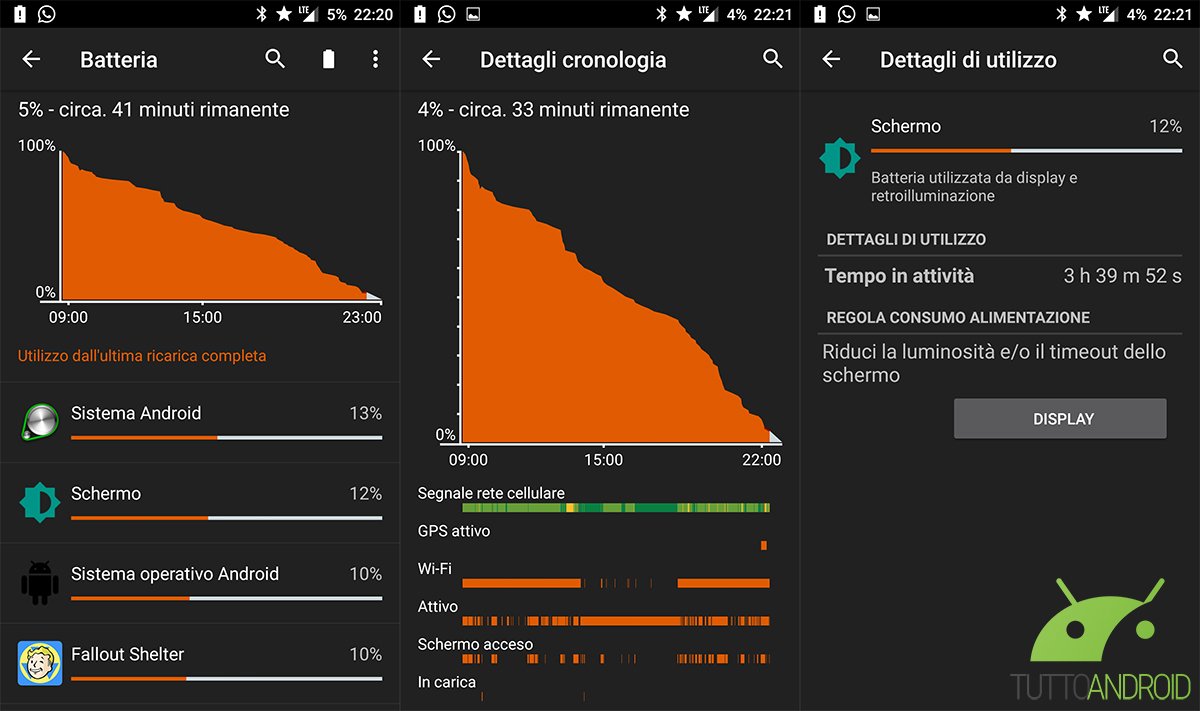Click the DISPLAY button
1200x711 pixels.
[x=1060, y=419]
